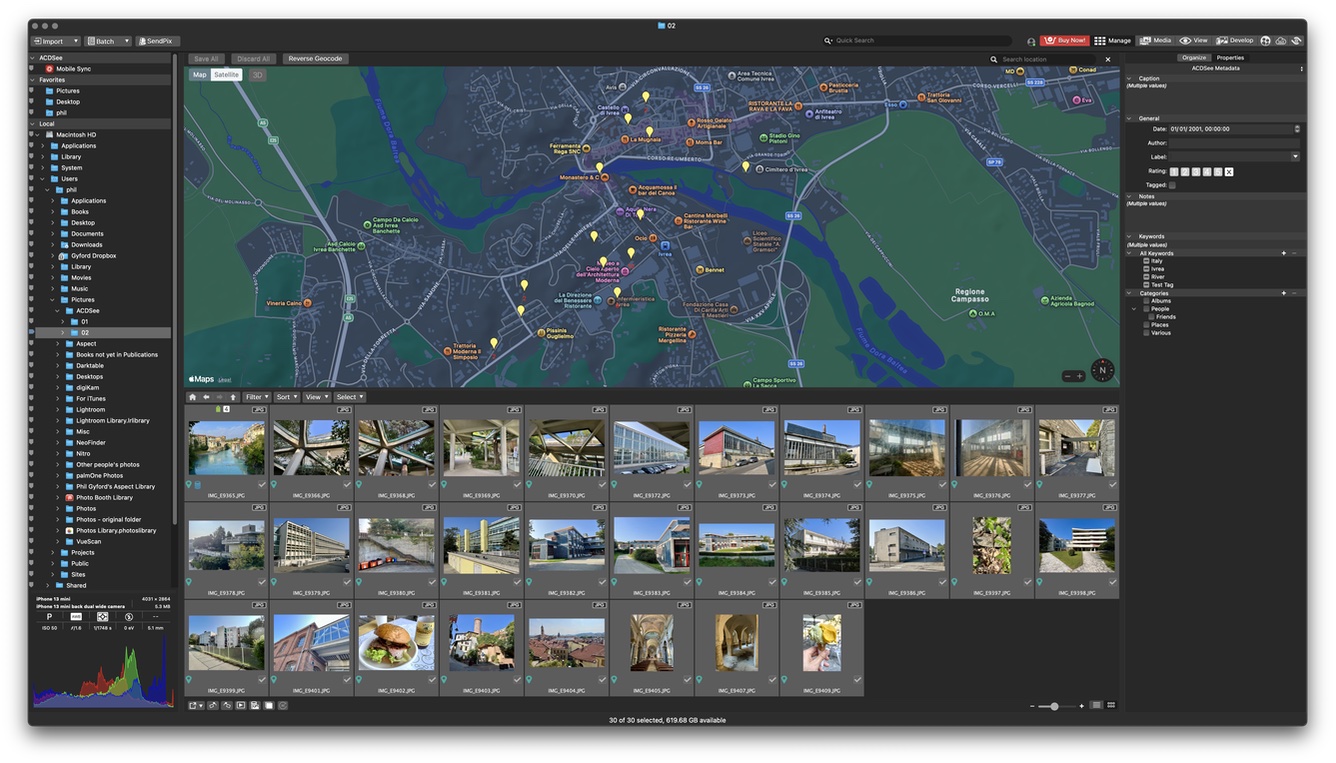The height and width of the screenshot is (763, 1336).
Task: Check the Tagged checkbox
Action: click(x=1172, y=185)
